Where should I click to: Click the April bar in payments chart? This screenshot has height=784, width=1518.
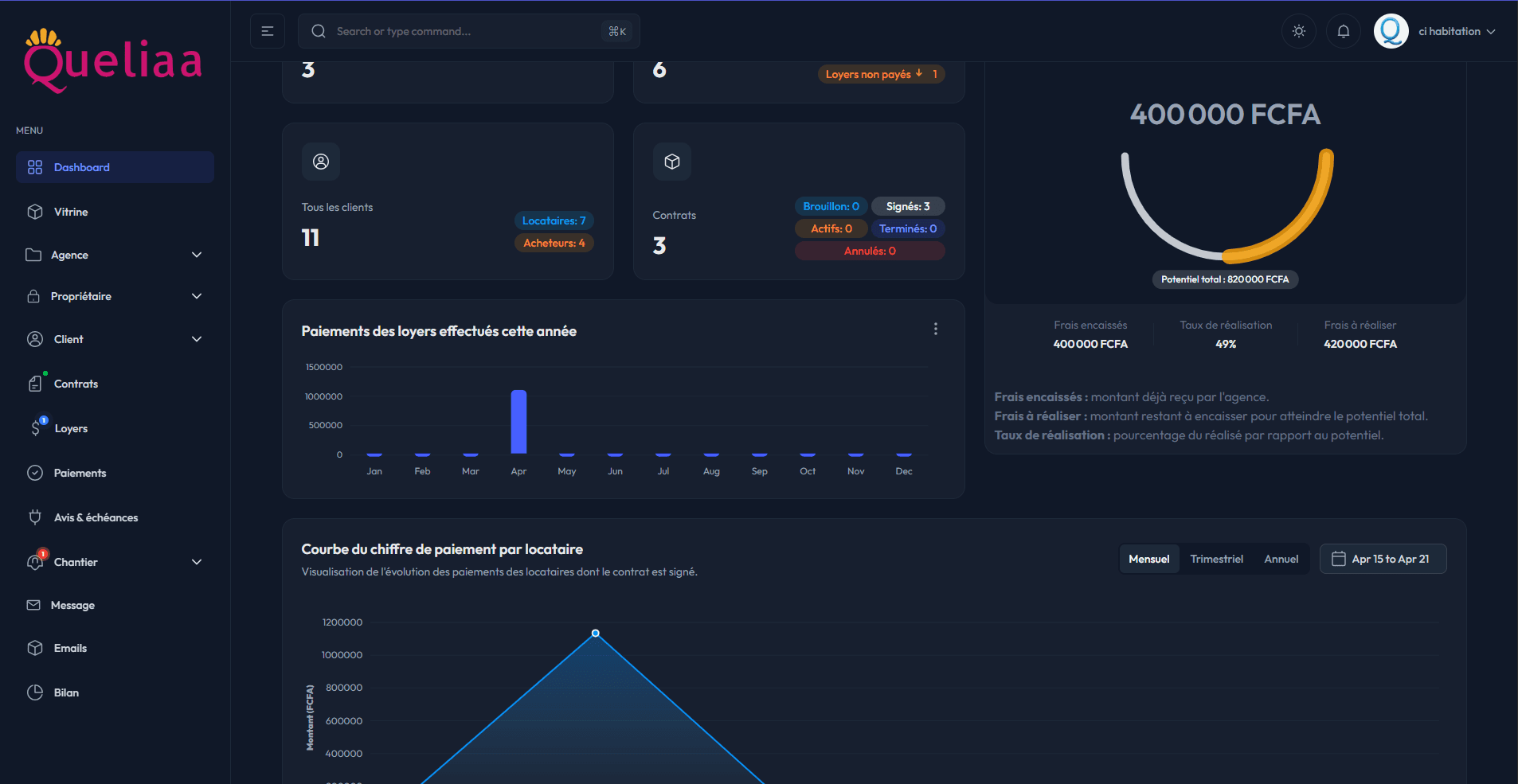coord(518,422)
